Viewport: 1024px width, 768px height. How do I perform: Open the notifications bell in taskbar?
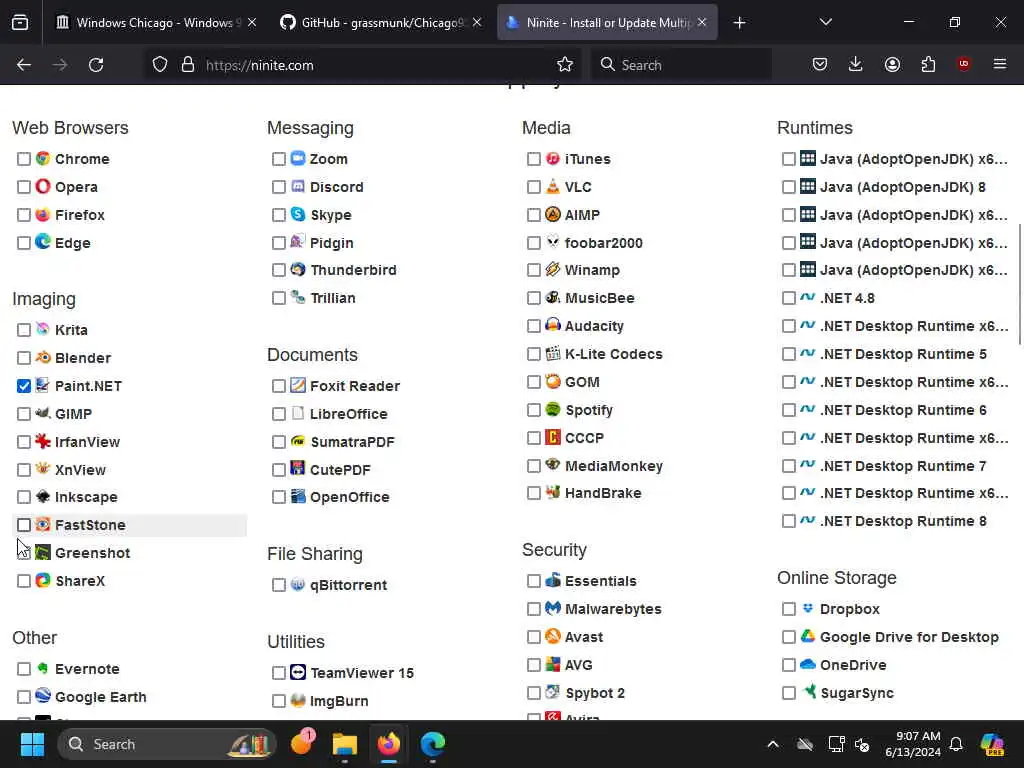[x=956, y=744]
